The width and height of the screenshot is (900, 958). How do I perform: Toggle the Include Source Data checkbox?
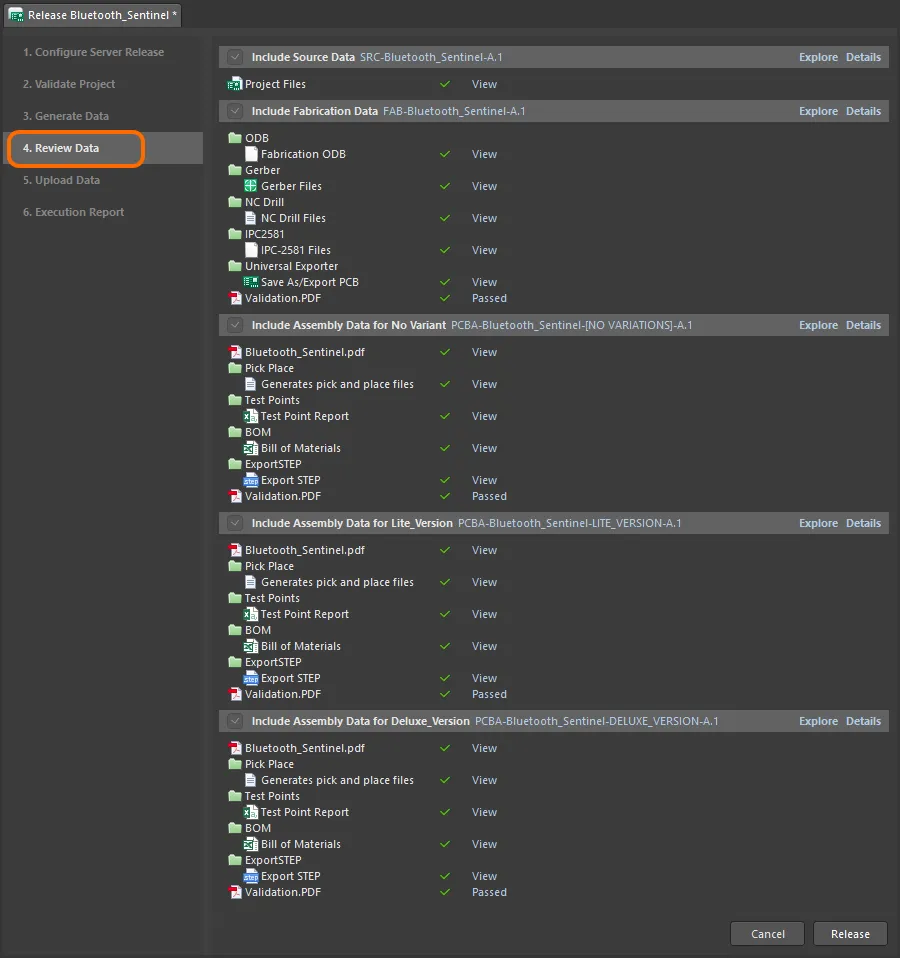click(x=235, y=58)
